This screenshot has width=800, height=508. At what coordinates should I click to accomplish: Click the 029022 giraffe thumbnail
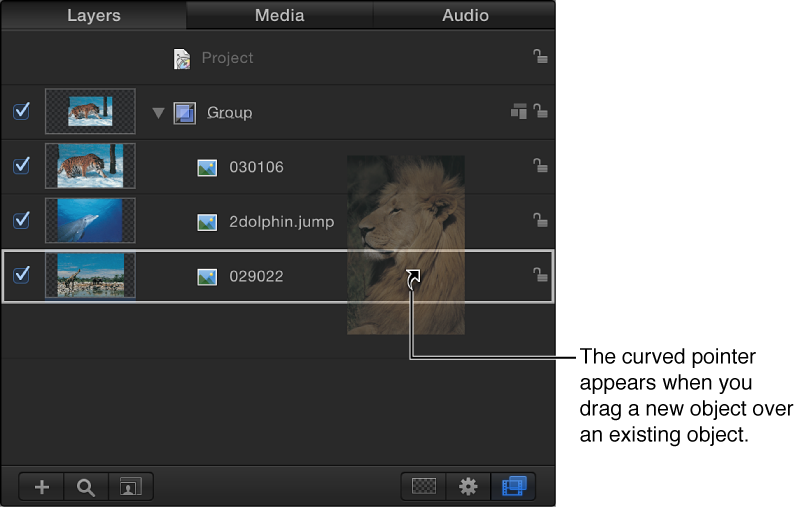pyautogui.click(x=90, y=275)
